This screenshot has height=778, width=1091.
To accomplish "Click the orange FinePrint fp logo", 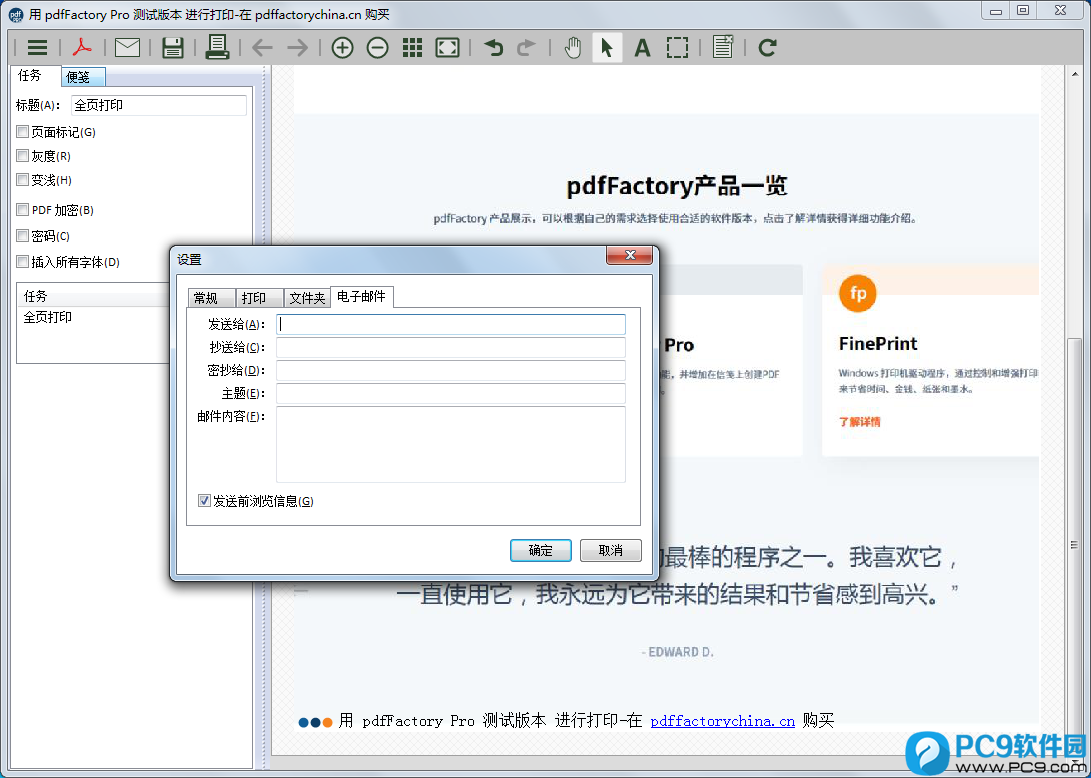I will pyautogui.click(x=858, y=294).
